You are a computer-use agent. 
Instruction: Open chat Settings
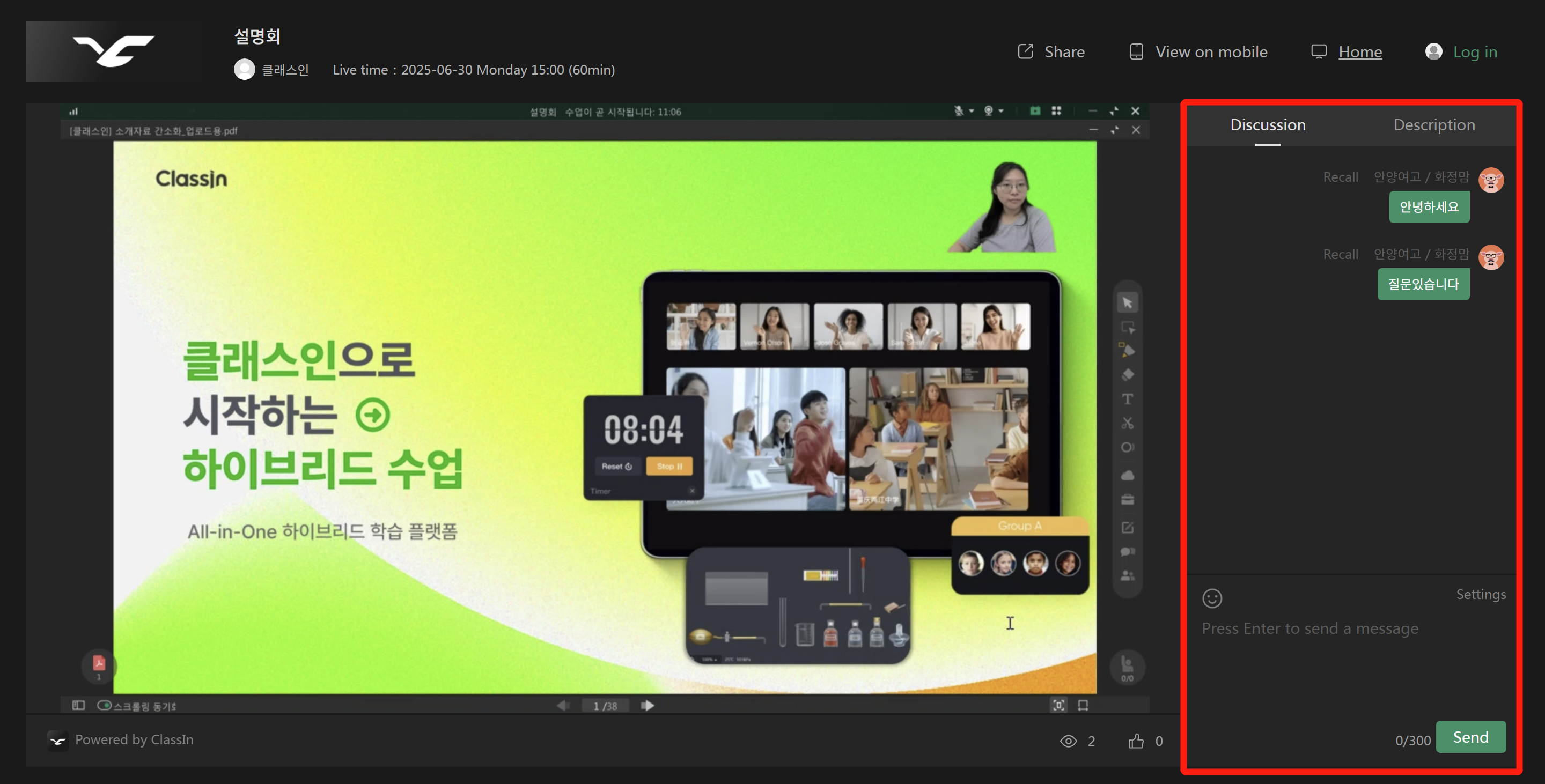tap(1481, 594)
